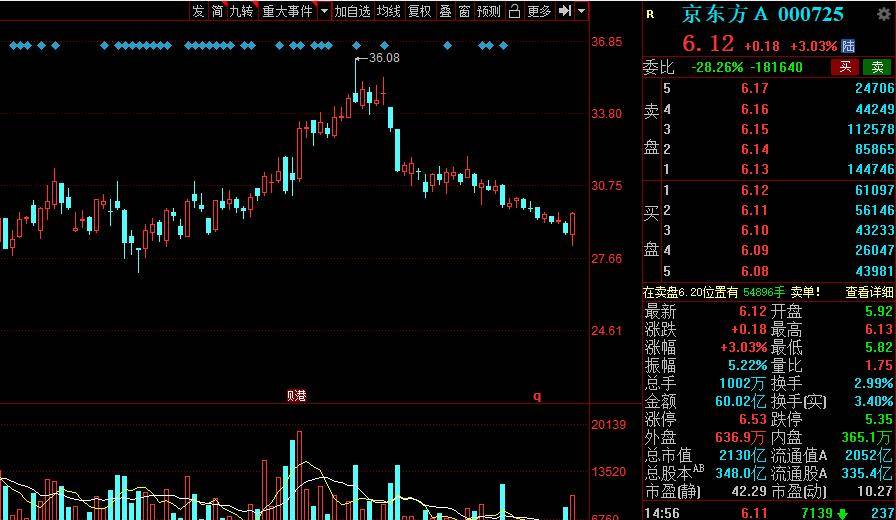Click buy level 3 price 6.10

[x=754, y=230]
